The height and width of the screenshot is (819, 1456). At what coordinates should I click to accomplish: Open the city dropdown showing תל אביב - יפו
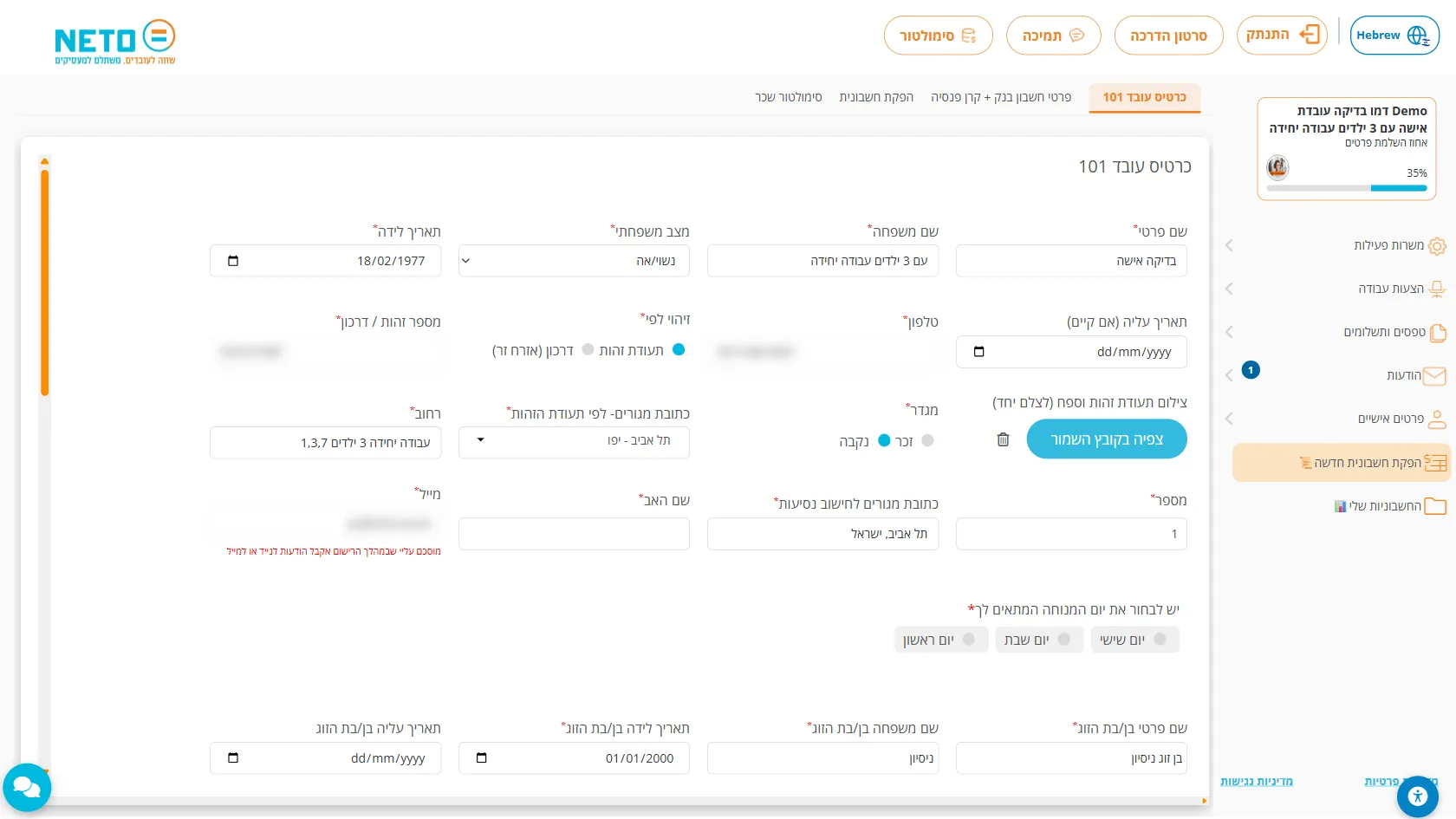pyautogui.click(x=574, y=441)
